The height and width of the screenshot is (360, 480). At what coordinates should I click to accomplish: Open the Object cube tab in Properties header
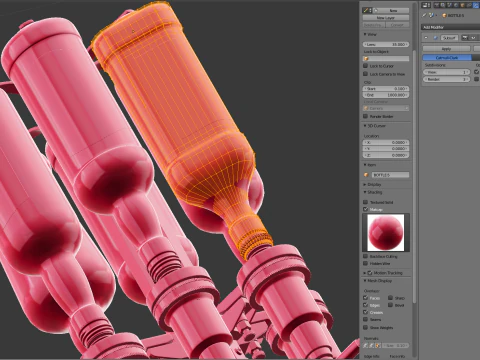(462, 5)
